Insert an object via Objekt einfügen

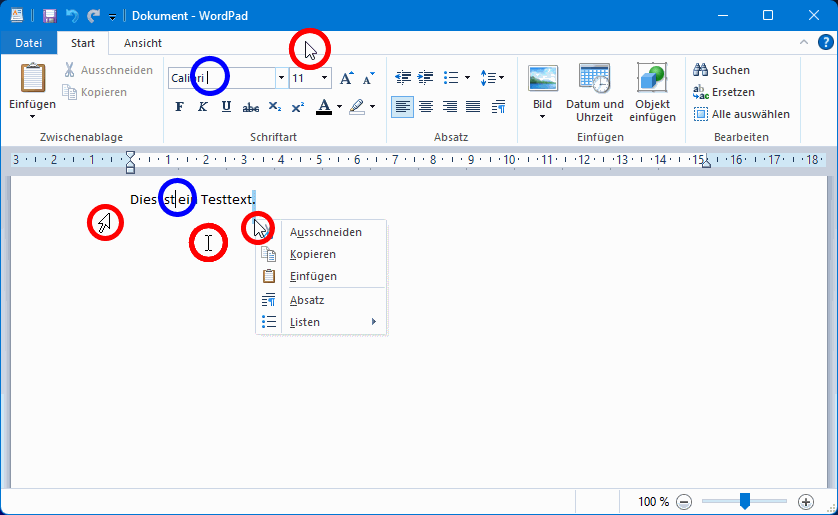click(652, 79)
